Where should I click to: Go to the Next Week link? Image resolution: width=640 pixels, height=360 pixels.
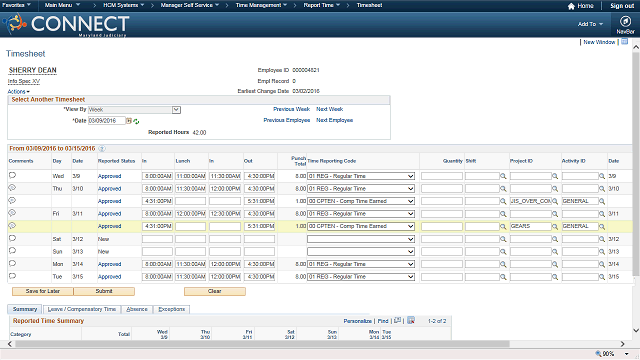(329, 109)
